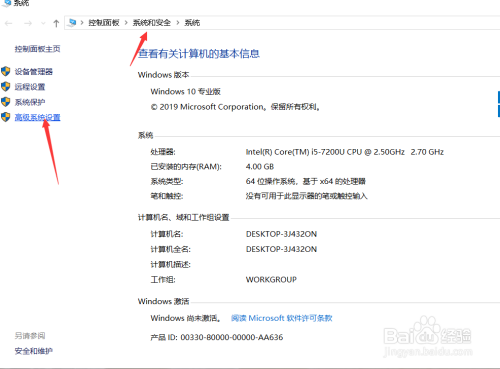Click shield icon beside 远程设置
The image size is (500, 369).
[6, 87]
